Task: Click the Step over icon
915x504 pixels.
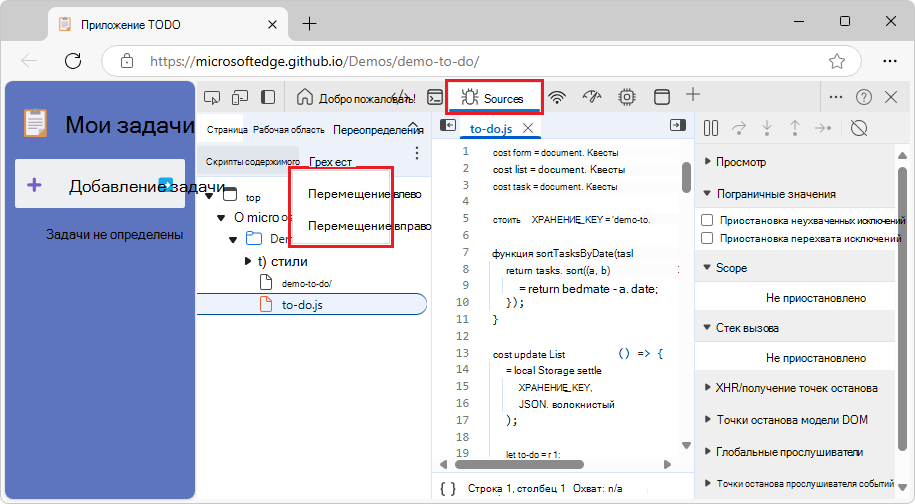Action: coord(739,128)
